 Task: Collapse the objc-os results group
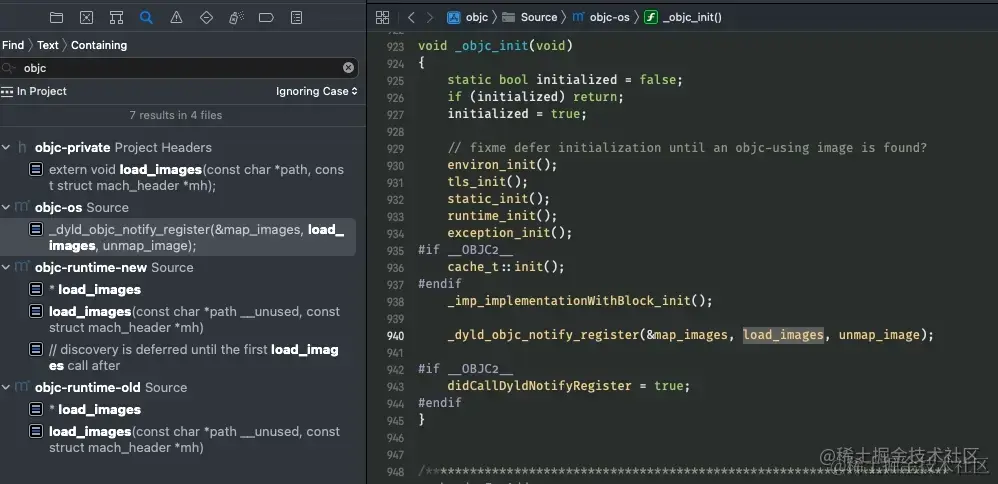6,208
